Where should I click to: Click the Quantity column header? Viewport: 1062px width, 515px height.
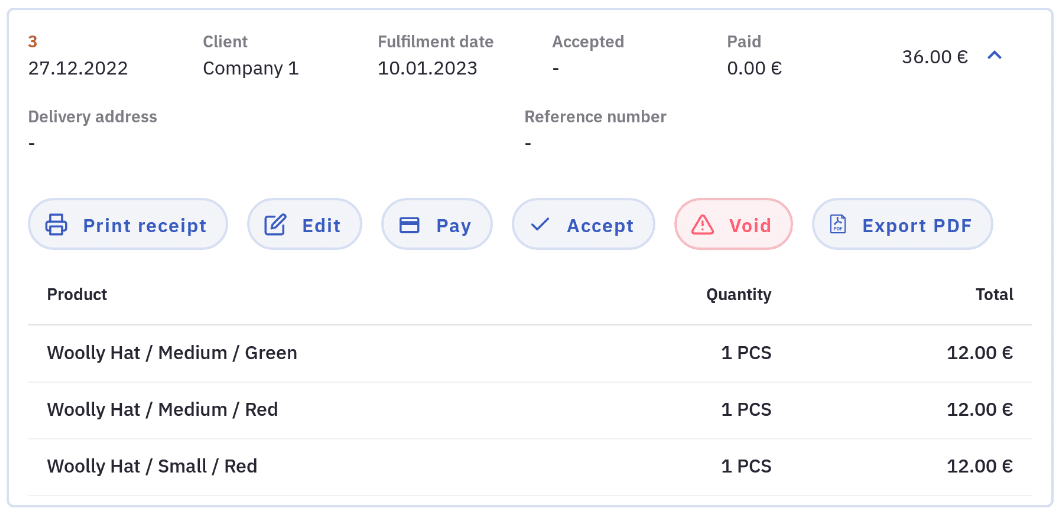[x=738, y=295]
